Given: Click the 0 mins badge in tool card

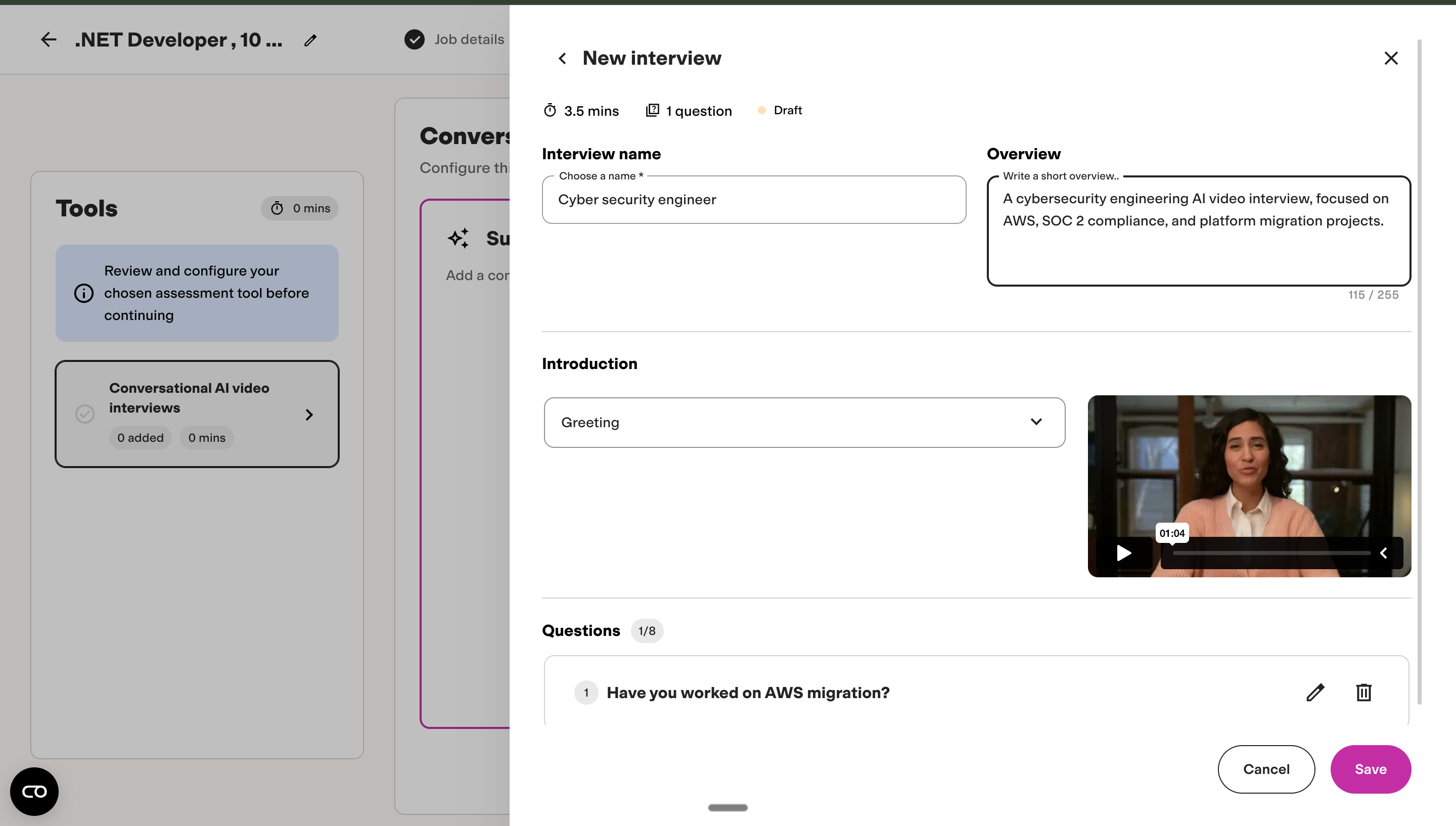Looking at the screenshot, I should [x=206, y=438].
